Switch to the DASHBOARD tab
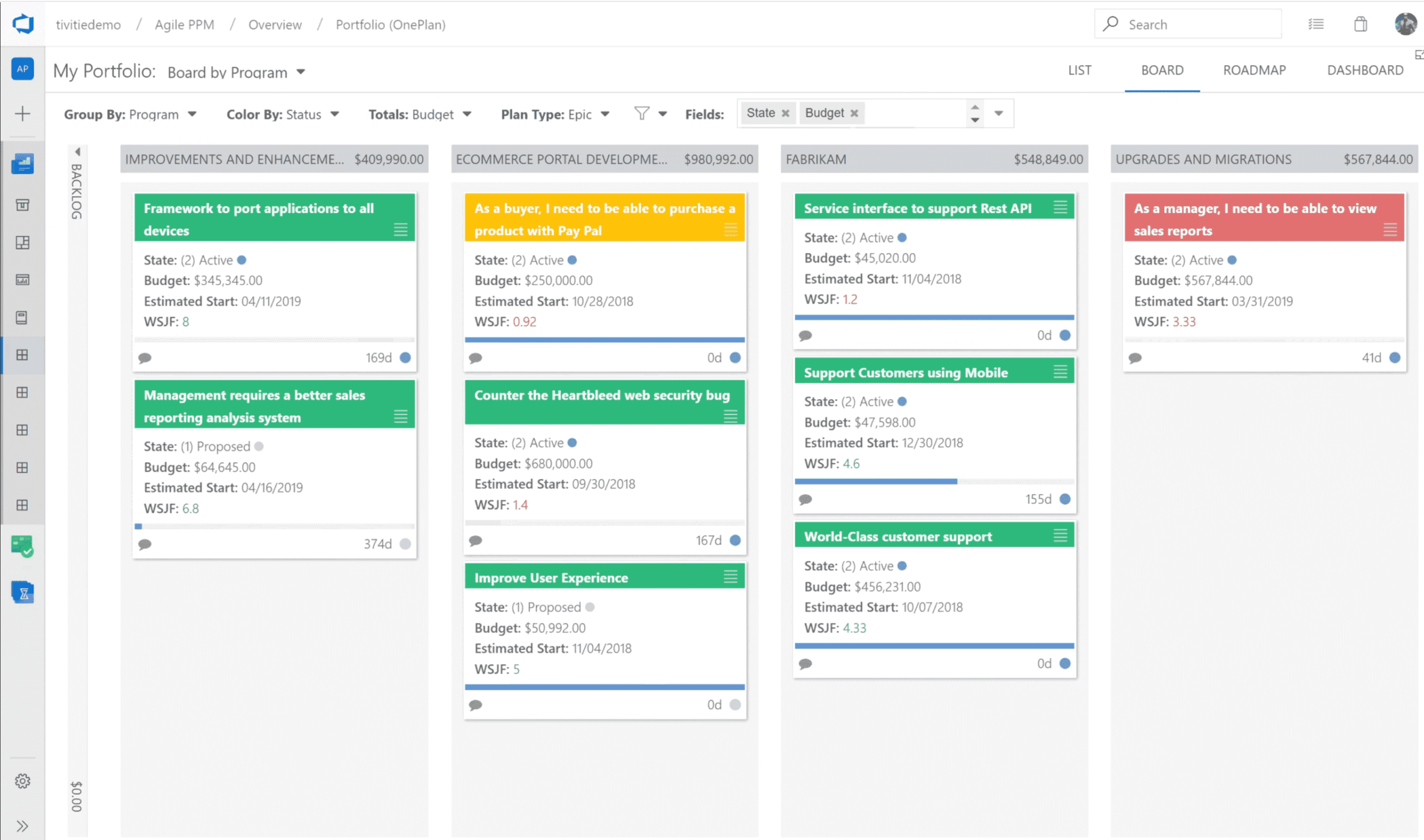 coord(1364,70)
